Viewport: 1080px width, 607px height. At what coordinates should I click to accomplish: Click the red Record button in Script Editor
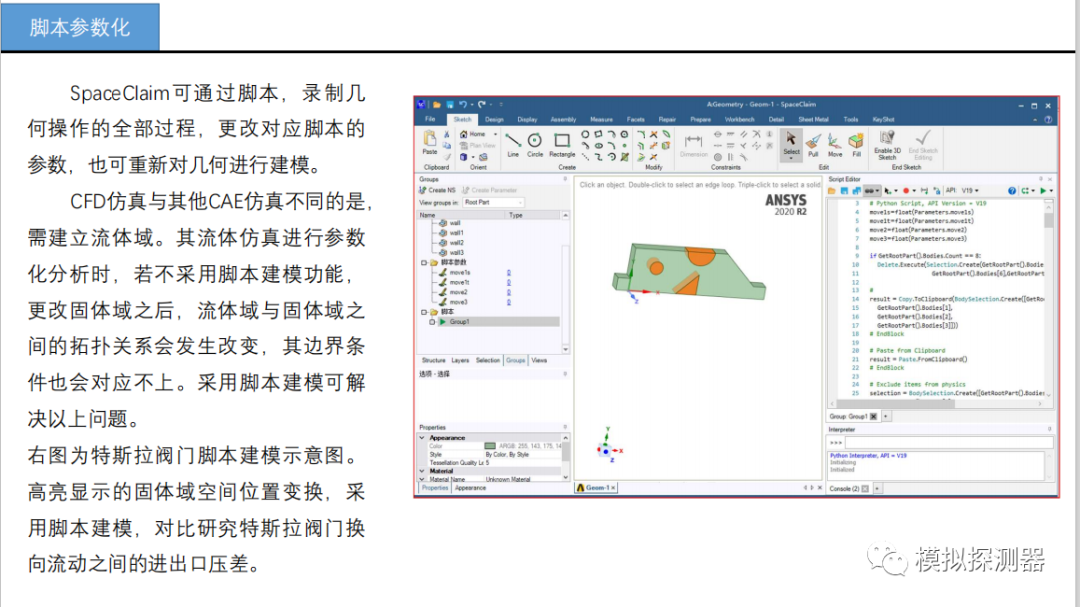906,191
